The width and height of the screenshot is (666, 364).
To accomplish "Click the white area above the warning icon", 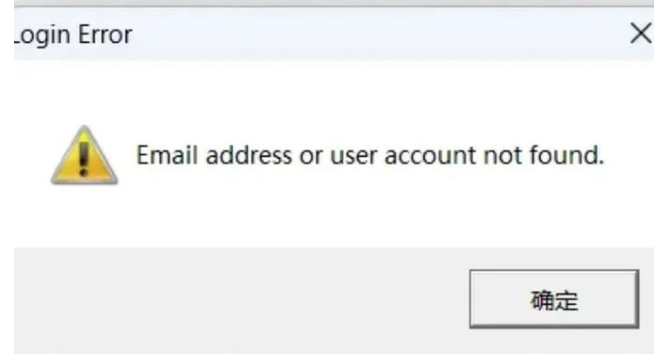I will (x=84, y=92).
